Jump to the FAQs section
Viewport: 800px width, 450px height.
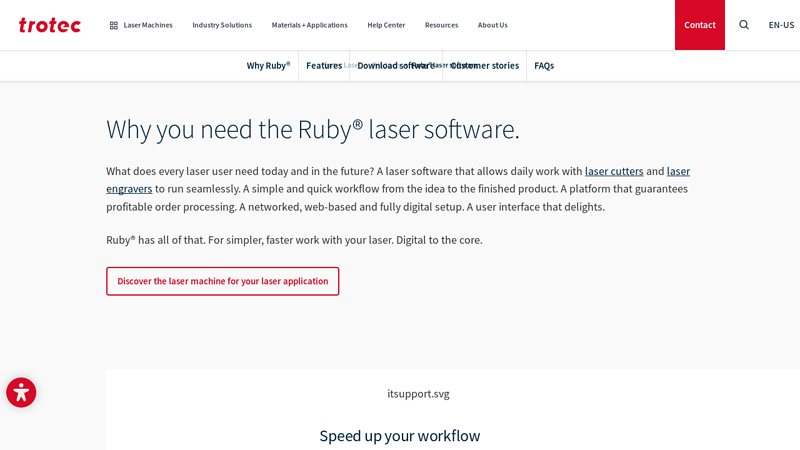point(544,66)
